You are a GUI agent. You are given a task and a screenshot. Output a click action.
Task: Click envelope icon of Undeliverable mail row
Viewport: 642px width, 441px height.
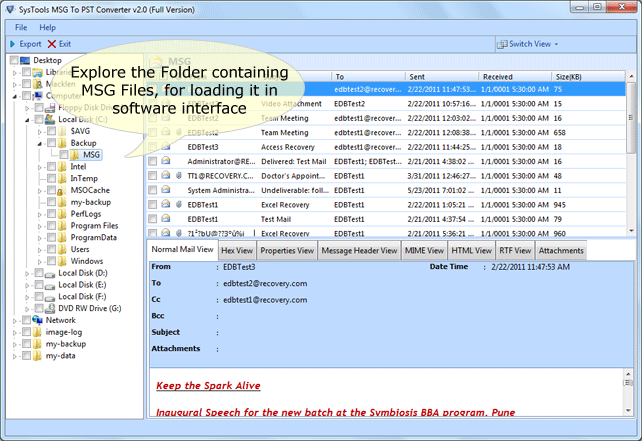[166, 190]
